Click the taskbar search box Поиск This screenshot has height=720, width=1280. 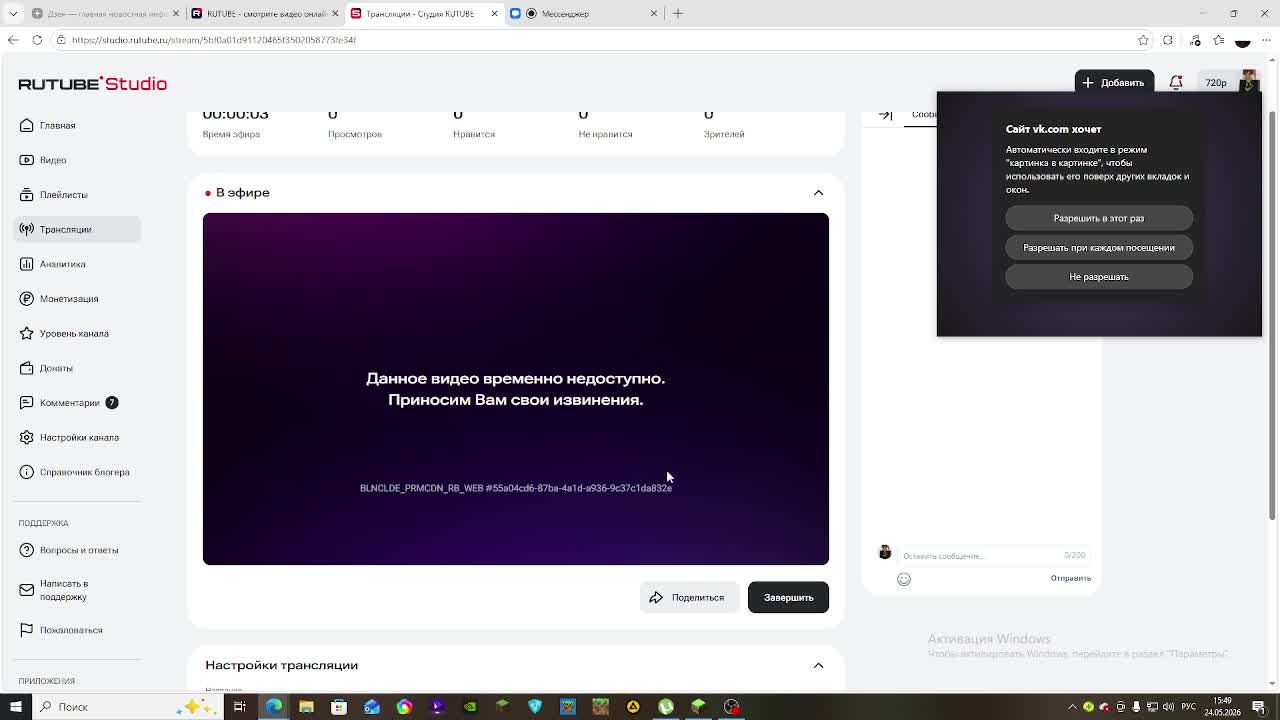coord(127,707)
